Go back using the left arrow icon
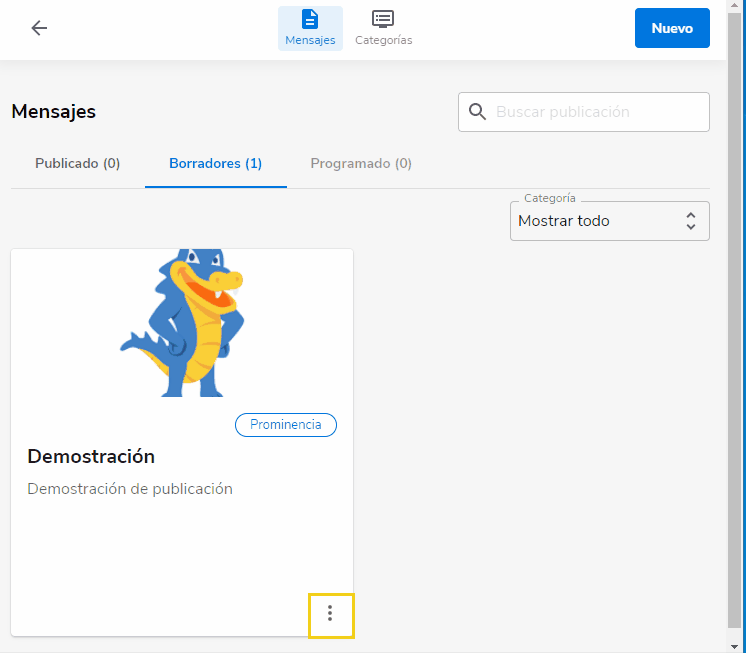 pos(39,28)
